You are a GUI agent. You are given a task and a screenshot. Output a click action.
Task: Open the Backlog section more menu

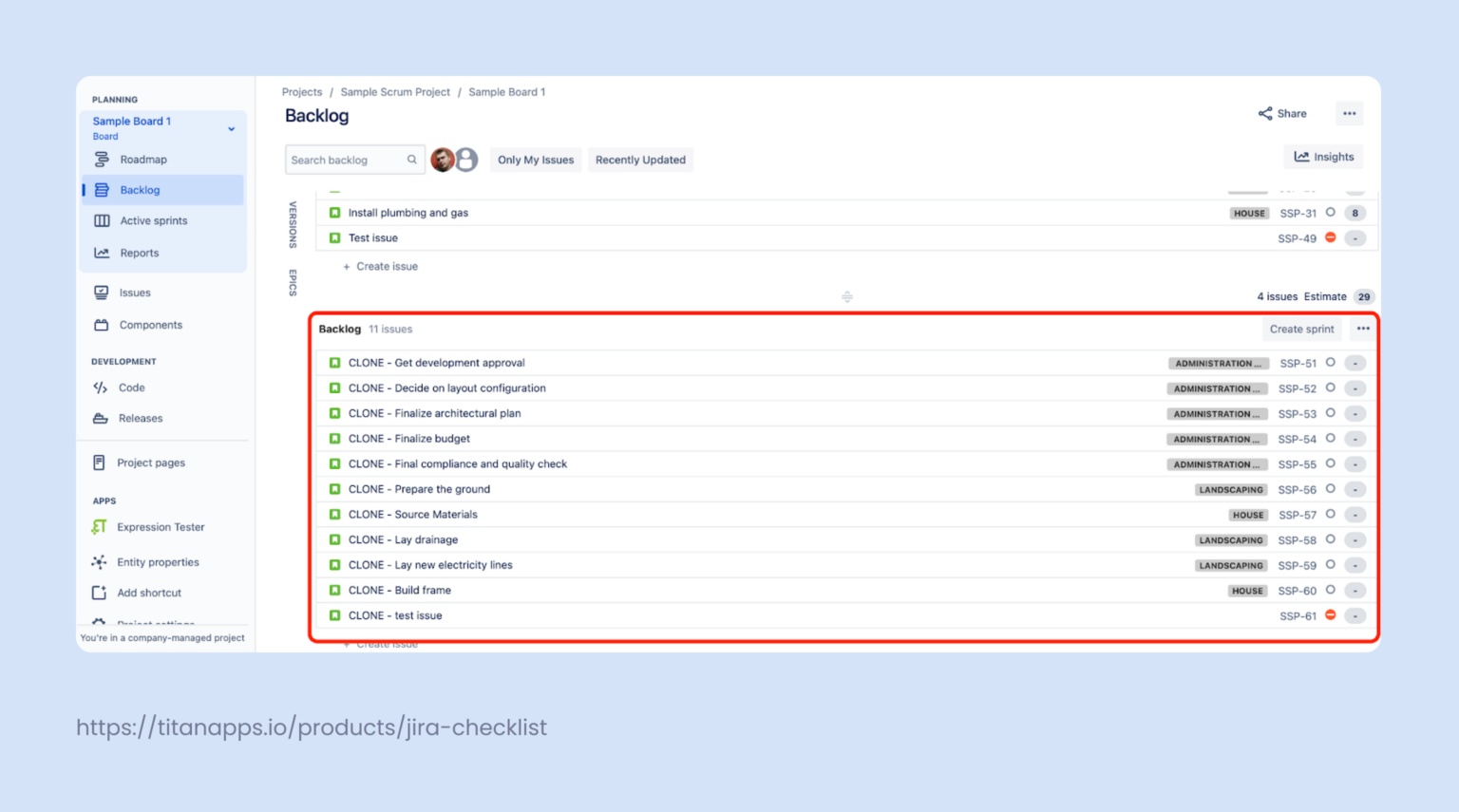pos(1363,329)
